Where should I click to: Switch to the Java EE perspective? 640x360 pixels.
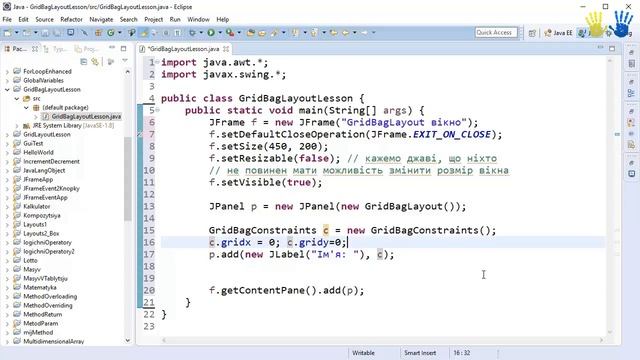pos(558,33)
